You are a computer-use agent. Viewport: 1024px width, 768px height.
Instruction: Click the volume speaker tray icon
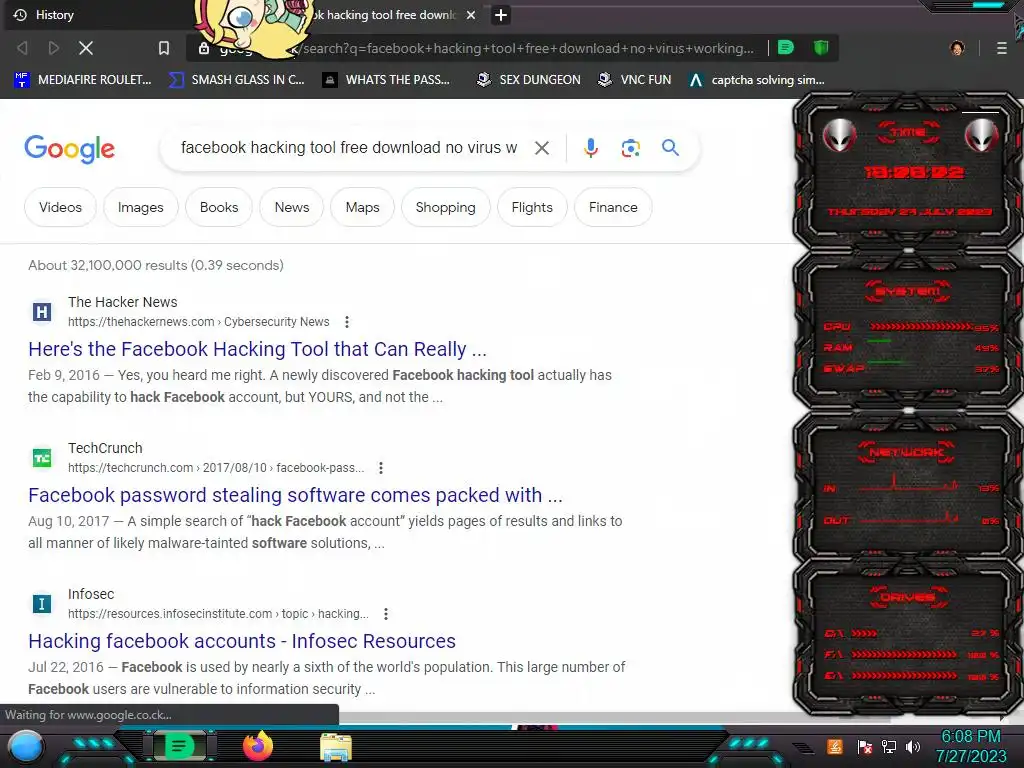913,747
